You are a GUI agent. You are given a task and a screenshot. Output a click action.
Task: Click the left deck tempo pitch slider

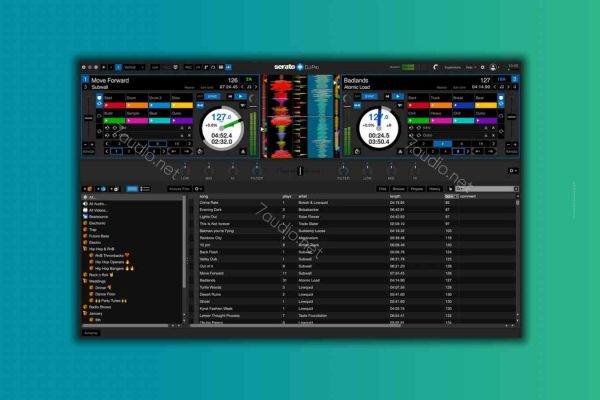88,118
